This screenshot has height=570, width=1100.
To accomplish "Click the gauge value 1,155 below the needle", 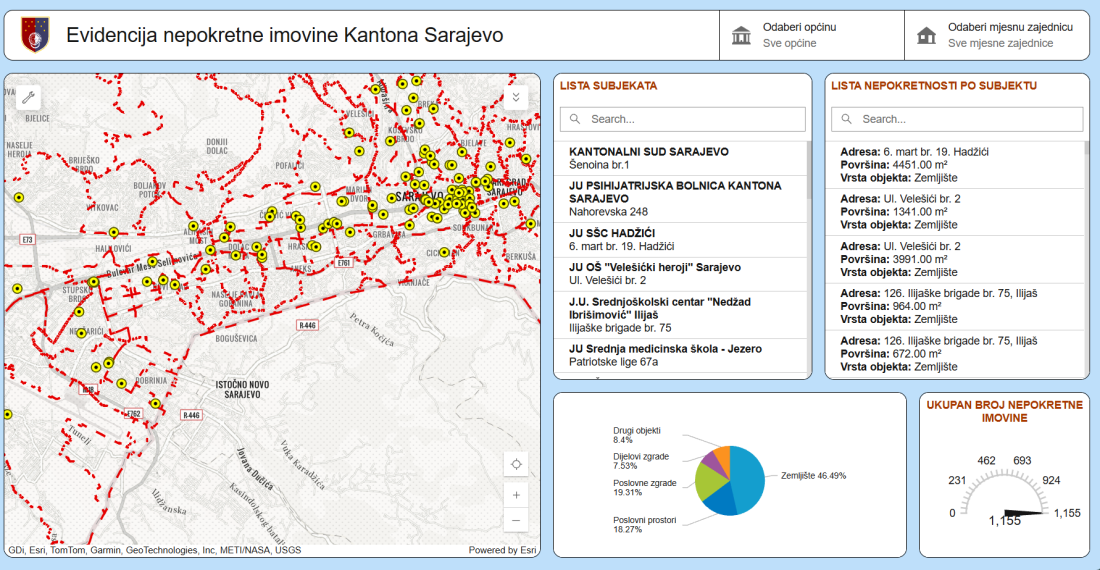I will coord(1005,521).
